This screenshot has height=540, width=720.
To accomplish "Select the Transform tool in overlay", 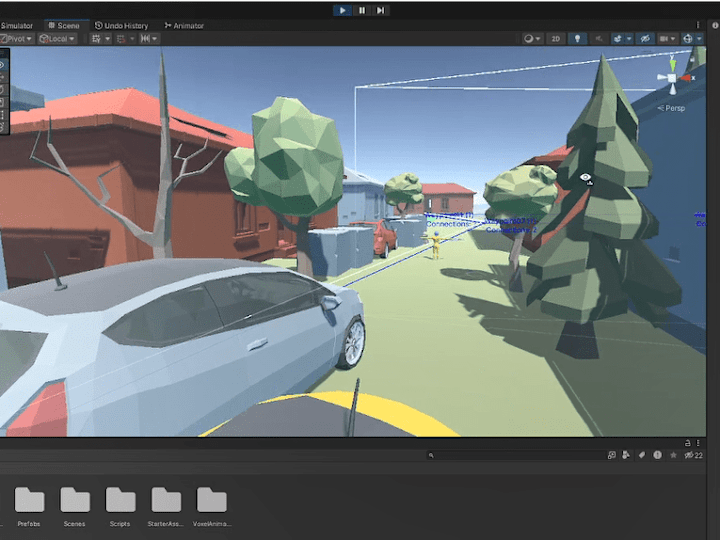I will [x=3, y=126].
